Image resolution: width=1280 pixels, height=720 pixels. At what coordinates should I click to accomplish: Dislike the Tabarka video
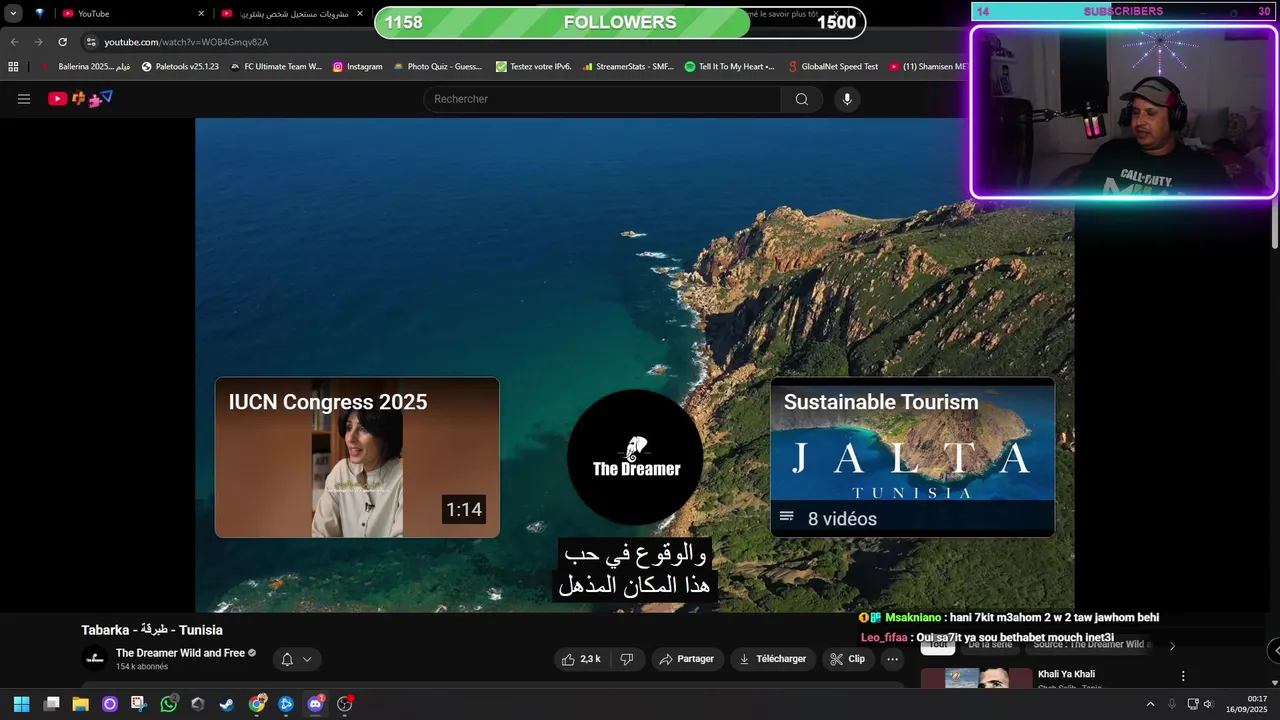pos(627,659)
